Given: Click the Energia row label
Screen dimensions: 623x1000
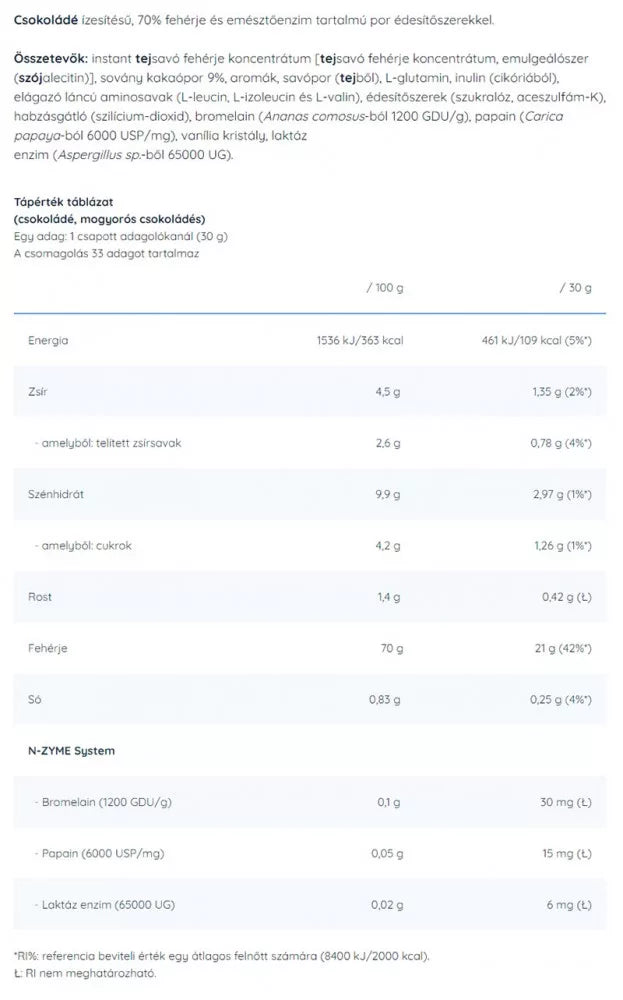Looking at the screenshot, I should click(48, 341).
